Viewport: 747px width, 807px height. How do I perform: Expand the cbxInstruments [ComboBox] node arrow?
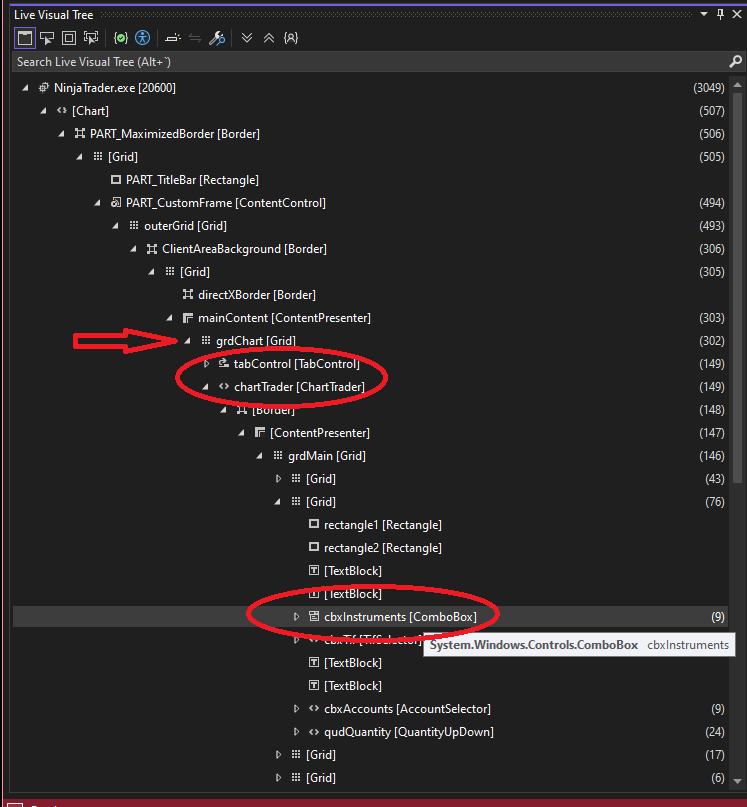[x=296, y=617]
